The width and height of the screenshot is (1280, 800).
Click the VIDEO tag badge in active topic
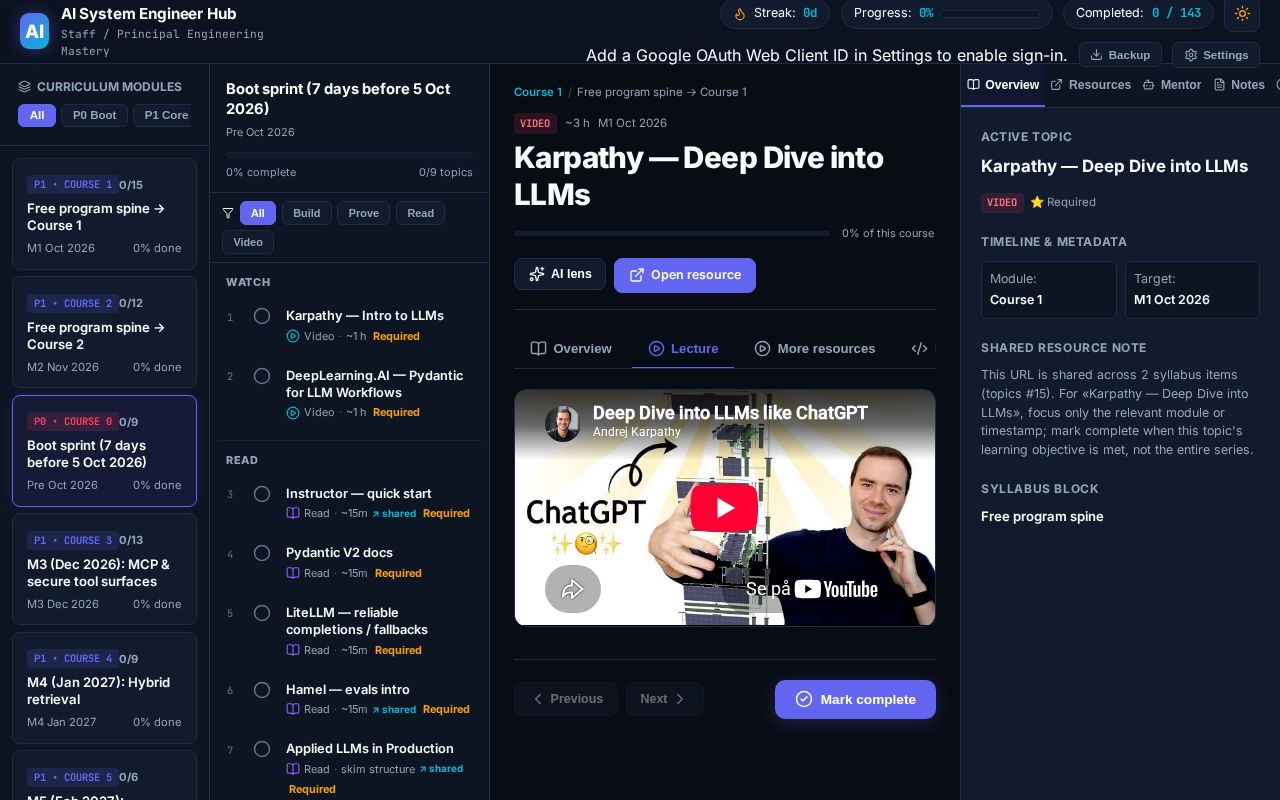pyautogui.click(x=1001, y=202)
